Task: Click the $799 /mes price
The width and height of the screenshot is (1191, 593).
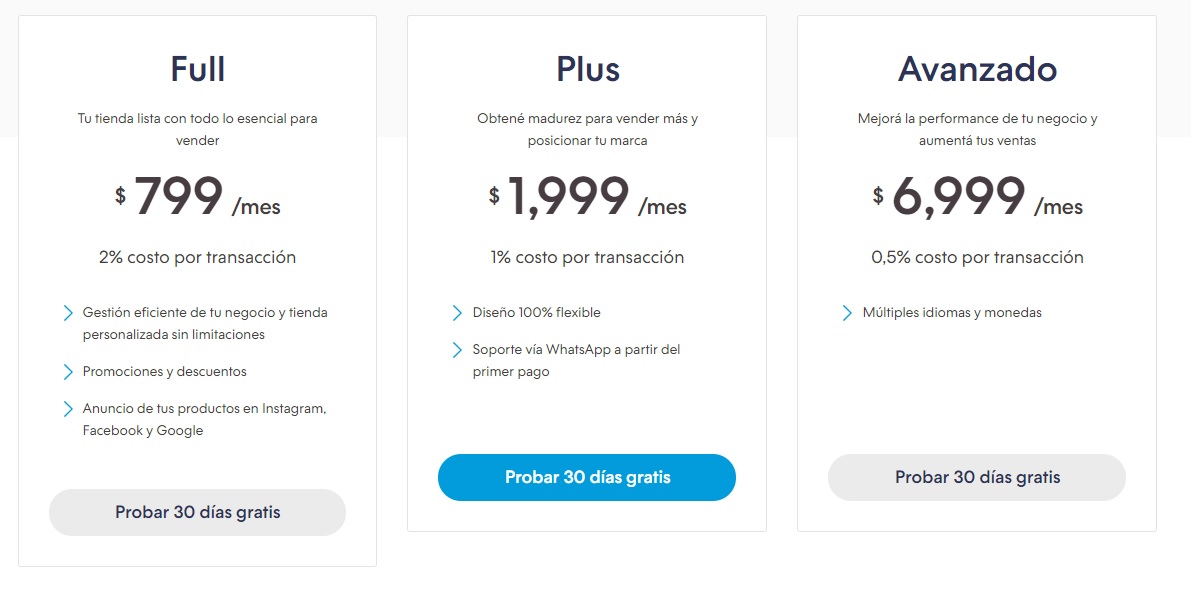Action: 197,197
